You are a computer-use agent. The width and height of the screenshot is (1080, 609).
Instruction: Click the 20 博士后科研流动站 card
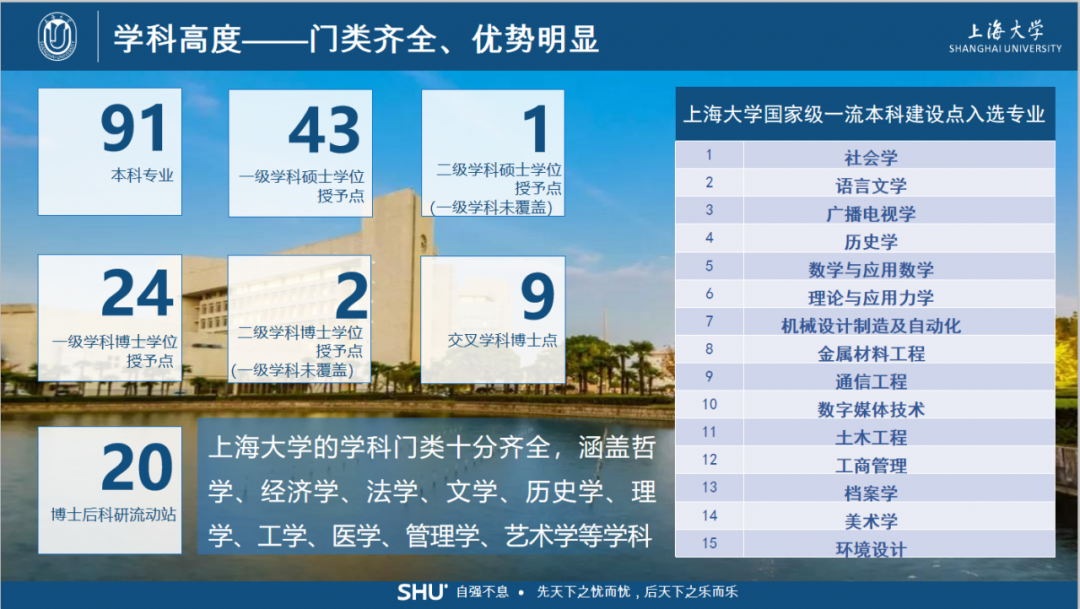(x=110, y=489)
